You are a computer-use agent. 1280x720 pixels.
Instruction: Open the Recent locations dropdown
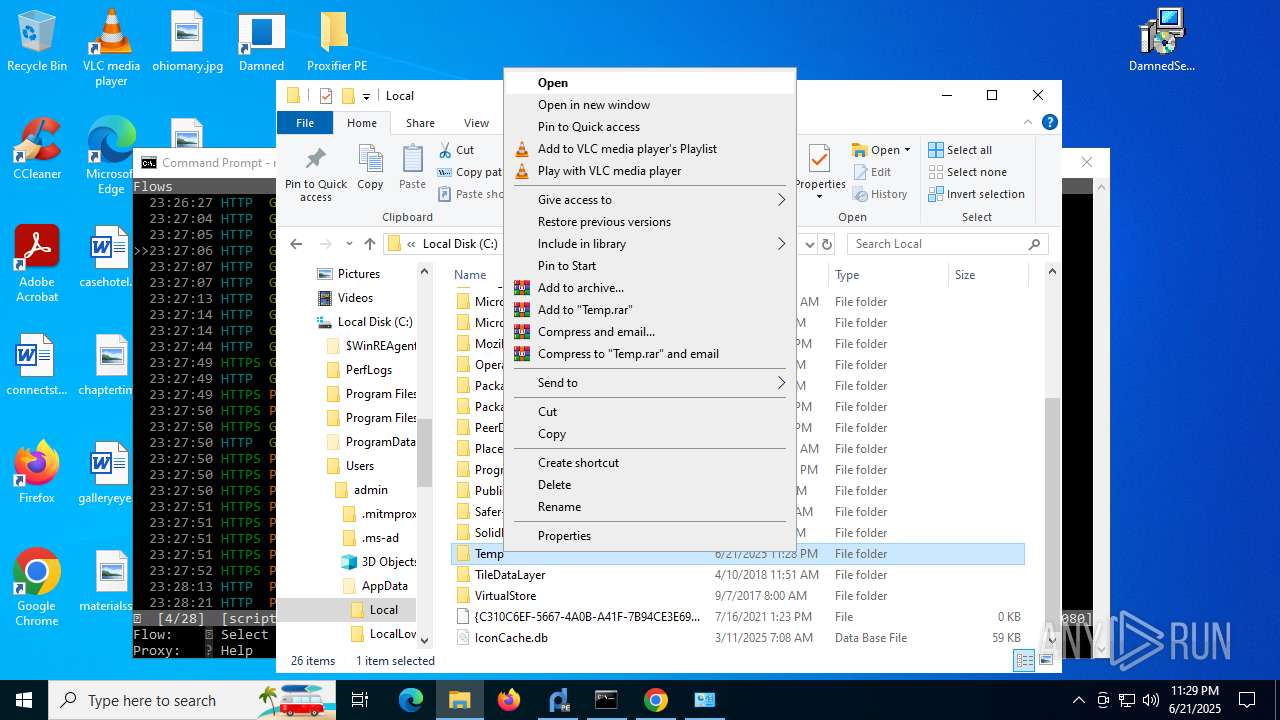point(349,244)
